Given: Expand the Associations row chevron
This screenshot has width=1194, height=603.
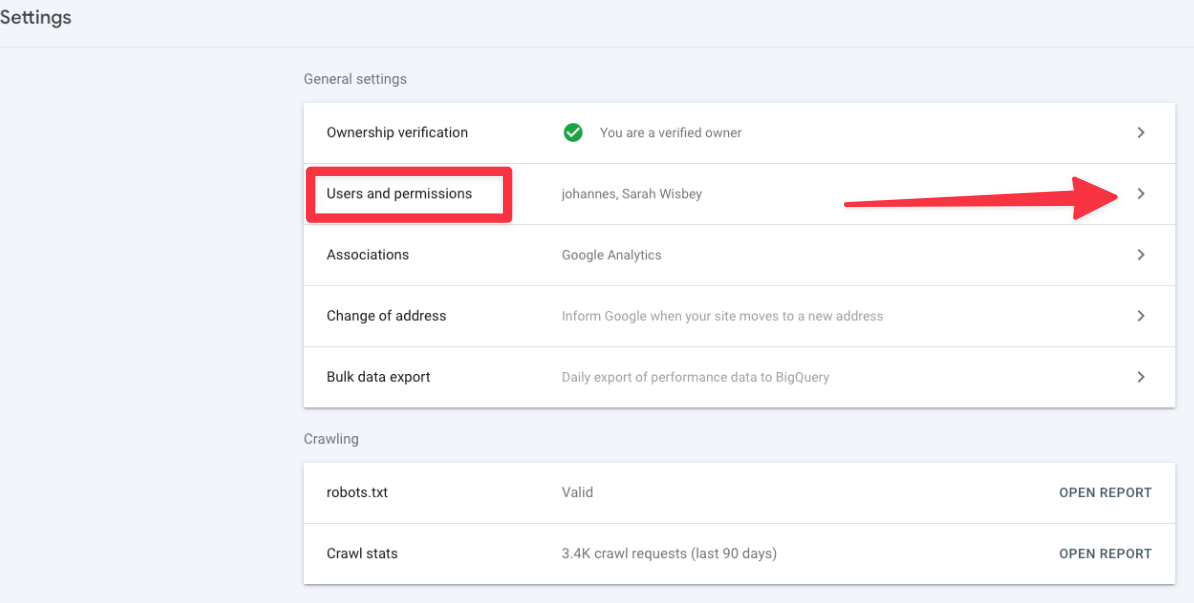Looking at the screenshot, I should click(1141, 254).
